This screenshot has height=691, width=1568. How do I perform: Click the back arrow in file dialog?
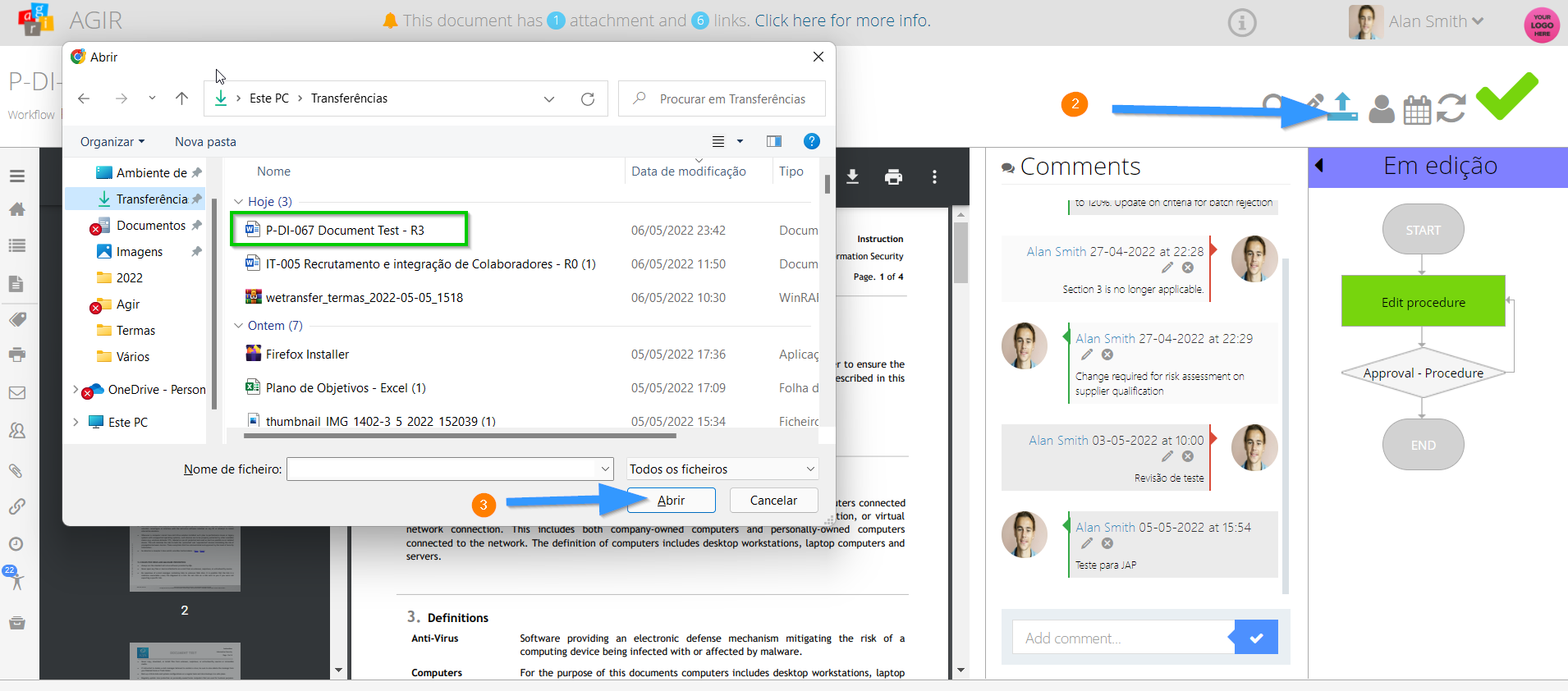[84, 98]
